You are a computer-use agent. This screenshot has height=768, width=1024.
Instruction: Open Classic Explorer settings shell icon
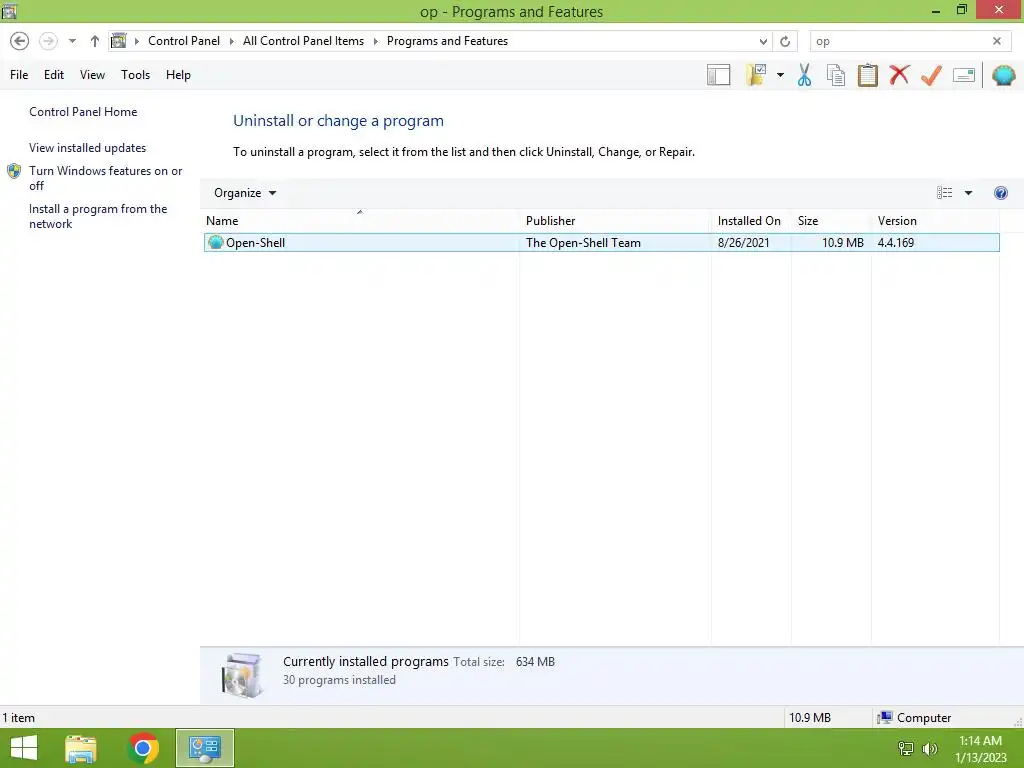coord(1004,76)
